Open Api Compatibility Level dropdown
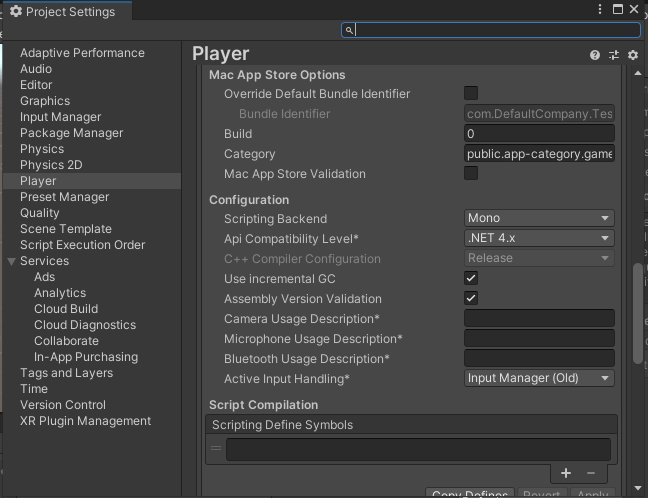The height and width of the screenshot is (498, 648). (x=539, y=238)
